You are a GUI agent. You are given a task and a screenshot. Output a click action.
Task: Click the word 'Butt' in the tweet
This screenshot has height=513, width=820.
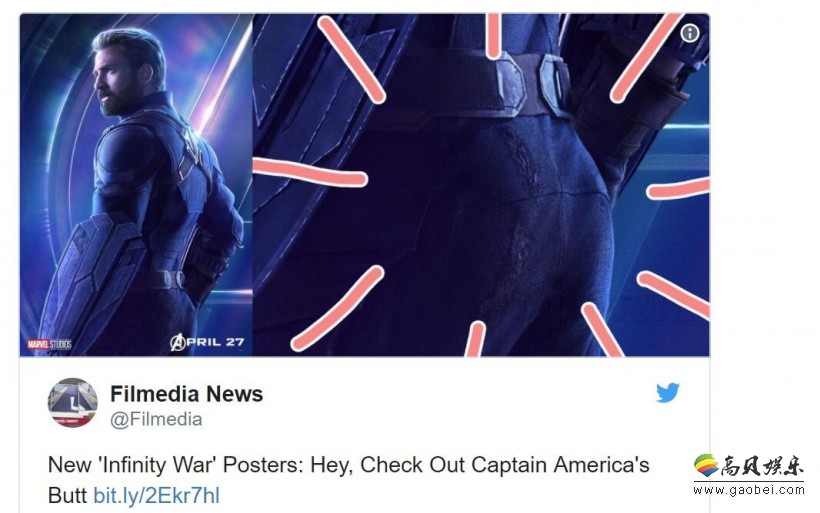67,496
